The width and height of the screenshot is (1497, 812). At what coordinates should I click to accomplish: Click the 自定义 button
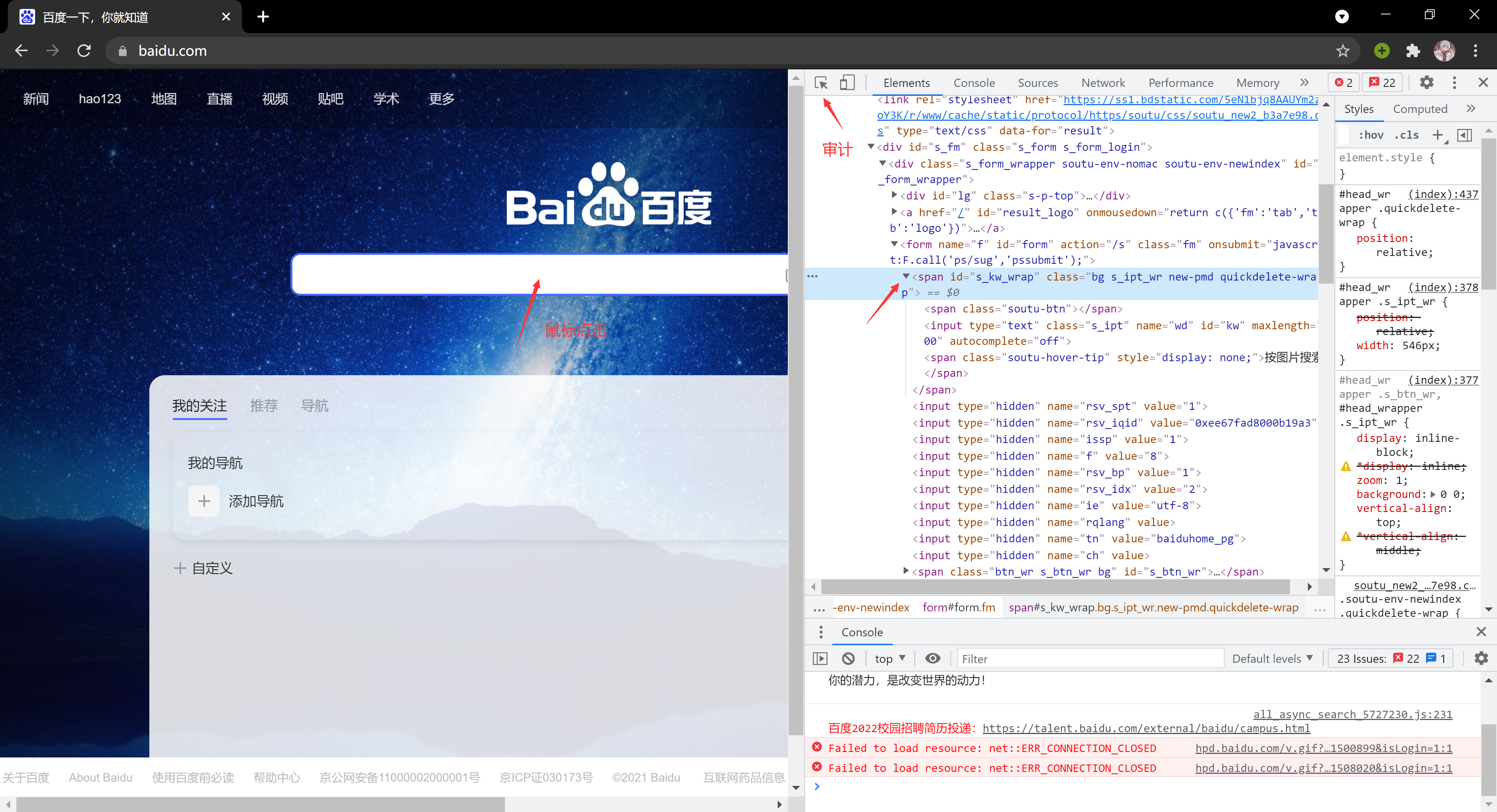[203, 568]
